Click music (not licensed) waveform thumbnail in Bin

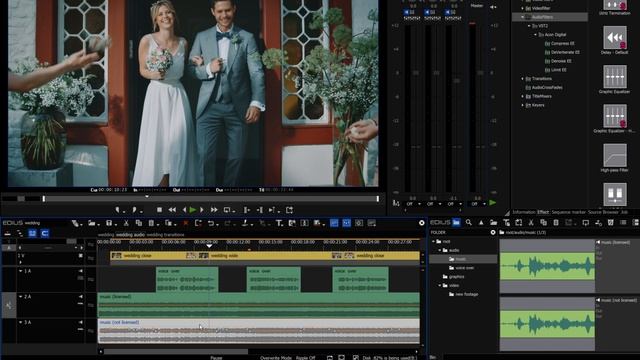(x=547, y=324)
